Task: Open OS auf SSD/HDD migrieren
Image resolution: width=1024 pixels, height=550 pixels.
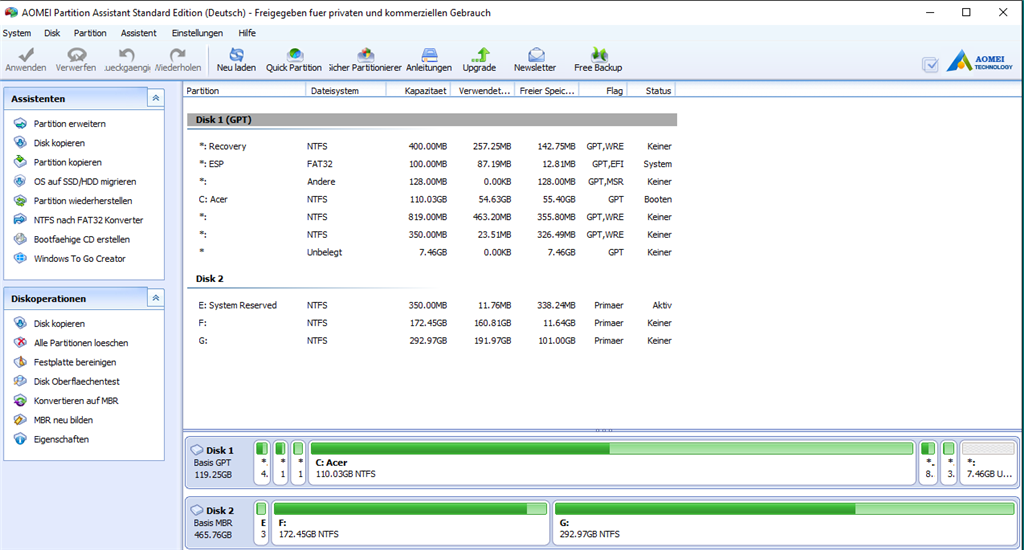Action: [x=85, y=182]
